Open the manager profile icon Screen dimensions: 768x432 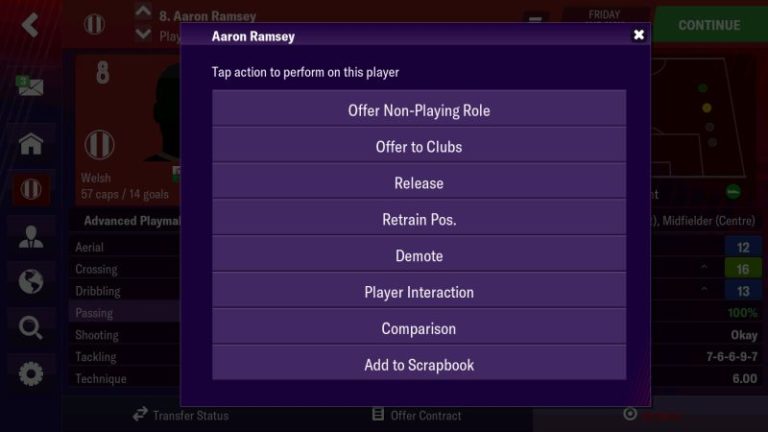pos(30,237)
